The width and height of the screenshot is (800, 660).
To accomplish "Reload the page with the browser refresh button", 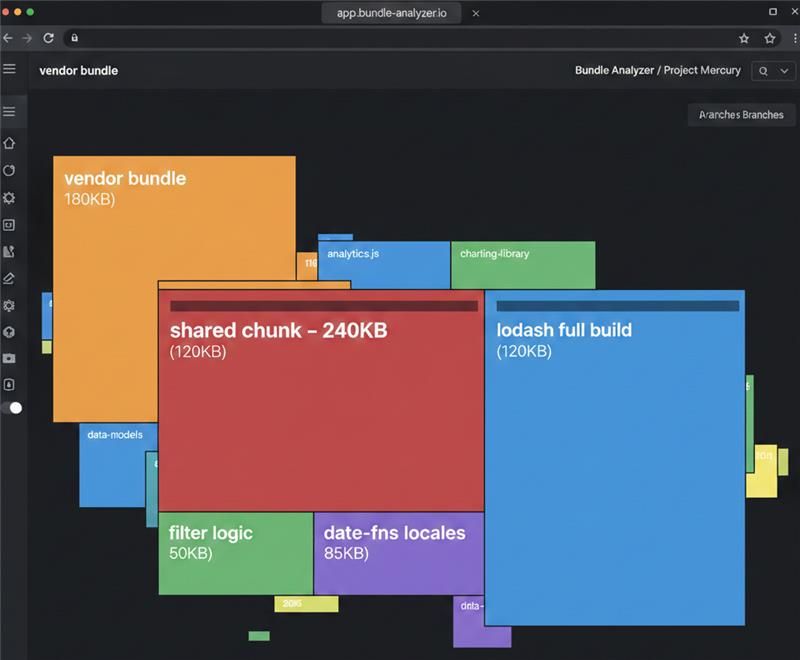I will [x=48, y=38].
